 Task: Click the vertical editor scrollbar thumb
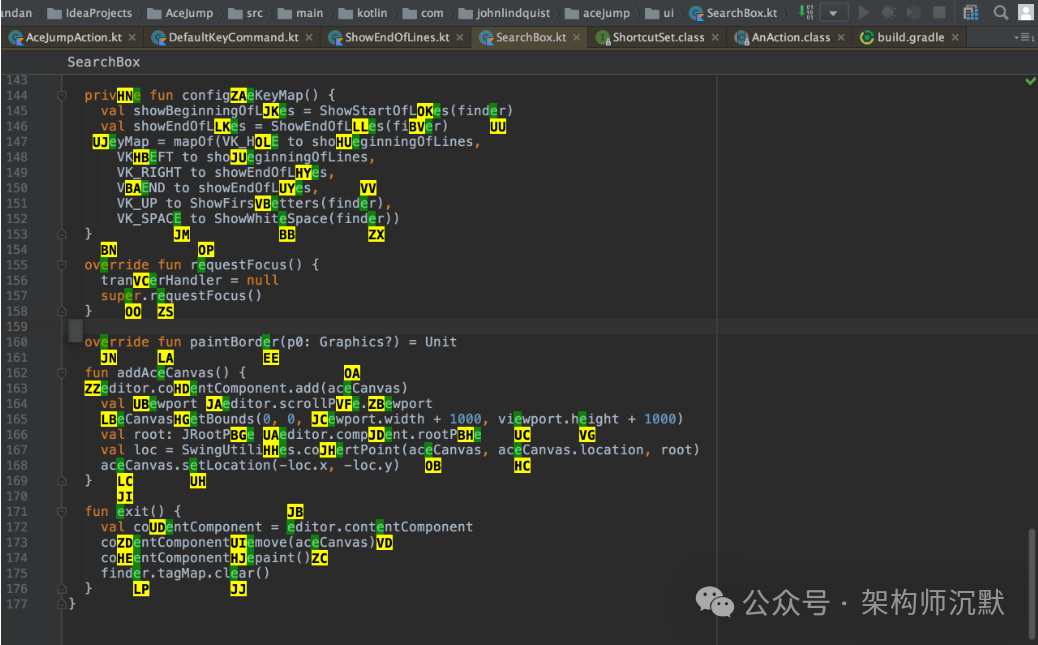(1033, 583)
